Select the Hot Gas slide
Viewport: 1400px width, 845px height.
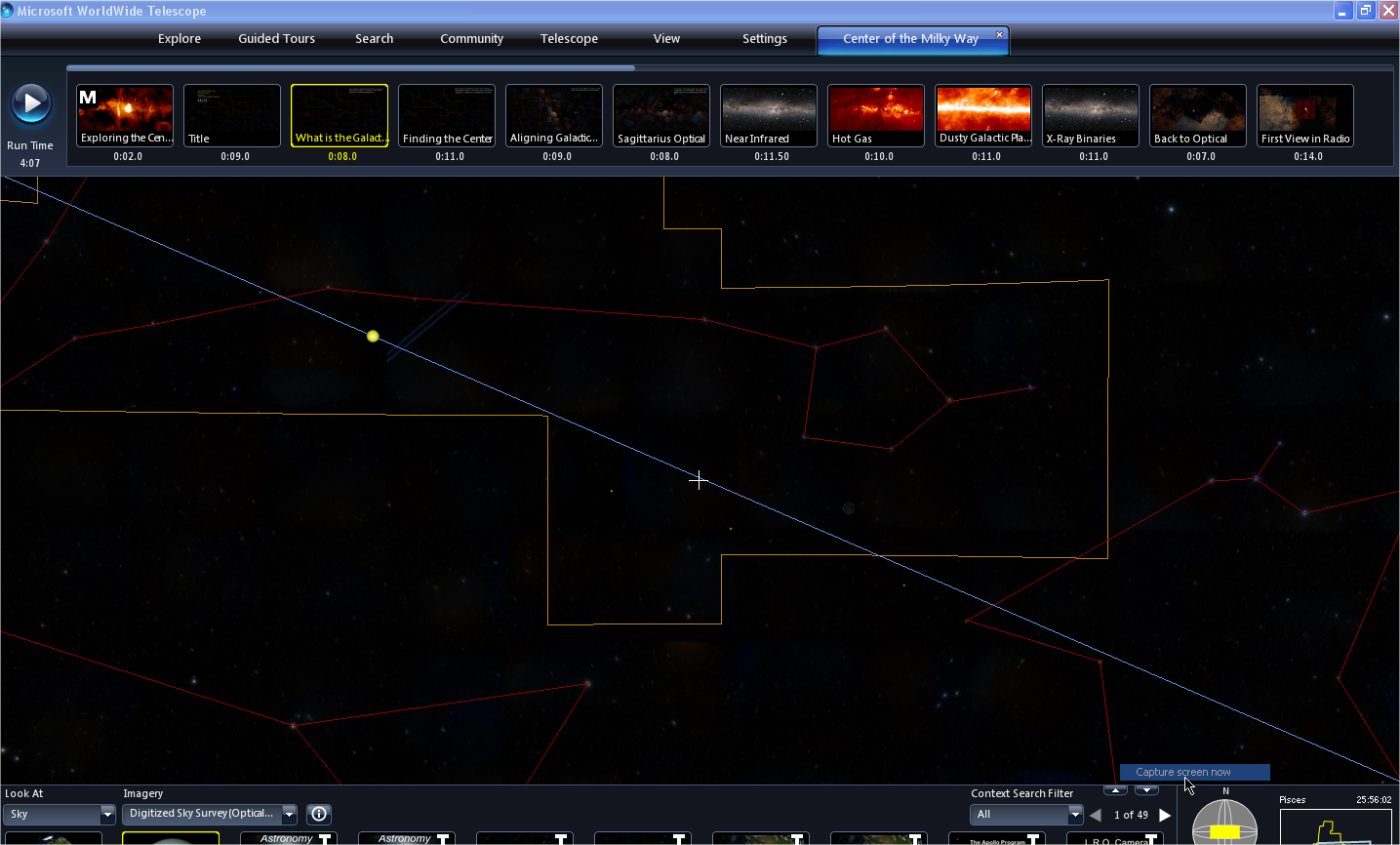click(x=876, y=115)
